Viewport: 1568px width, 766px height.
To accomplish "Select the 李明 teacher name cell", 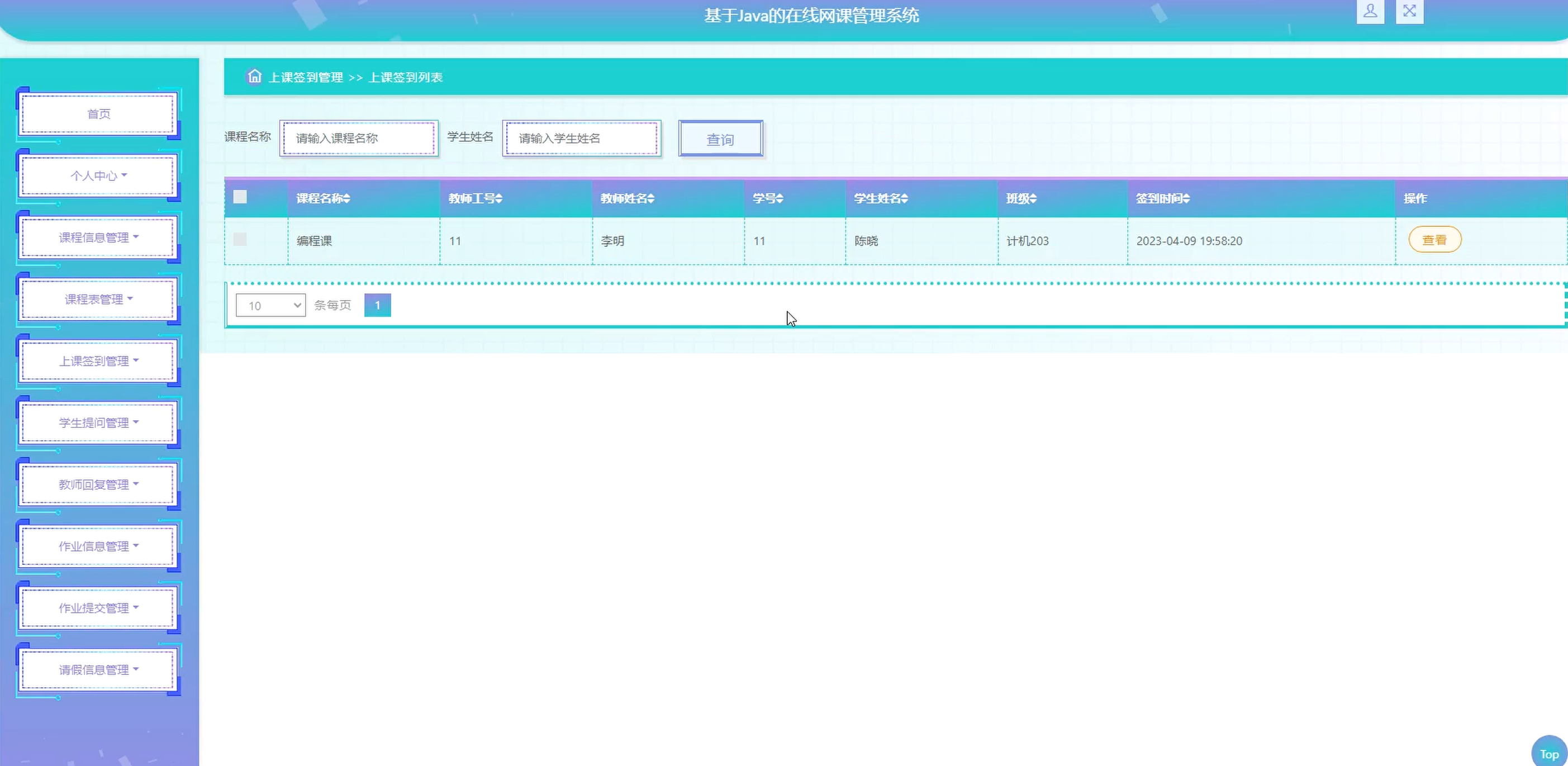I will [668, 241].
